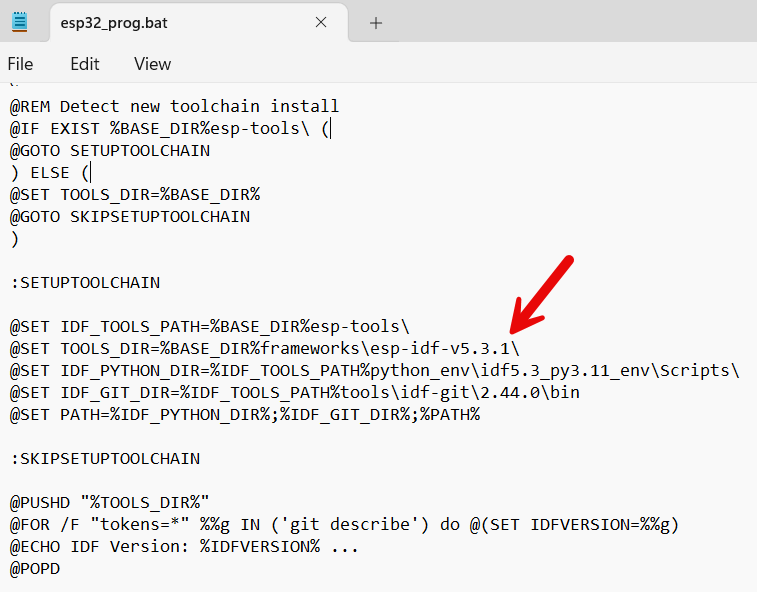Click the '@GOTO SKIPSETUPTOOLCHAIN' line
757x592 pixels.
click(x=130, y=216)
